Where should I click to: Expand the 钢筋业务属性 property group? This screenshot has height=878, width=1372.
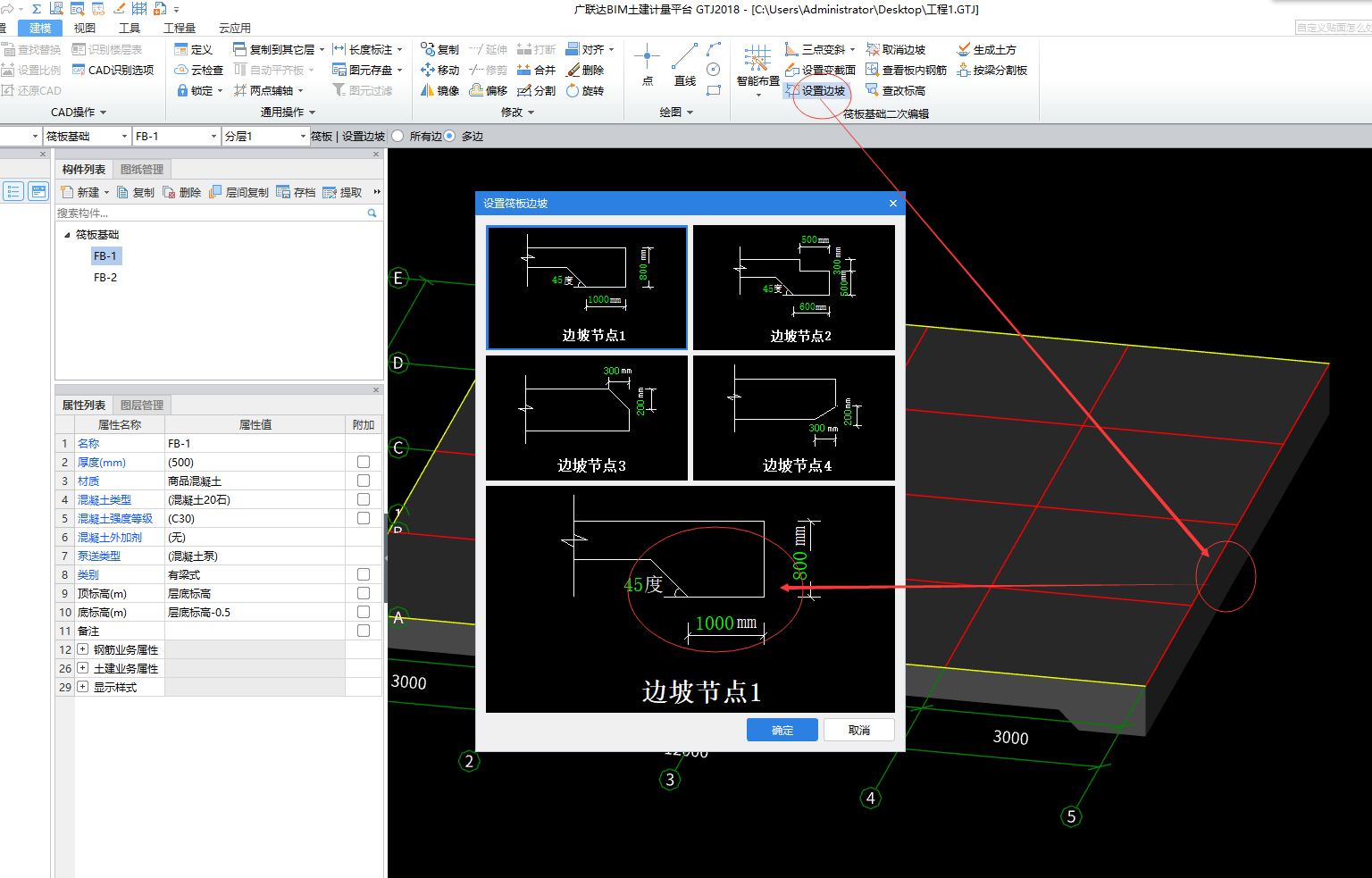(82, 649)
